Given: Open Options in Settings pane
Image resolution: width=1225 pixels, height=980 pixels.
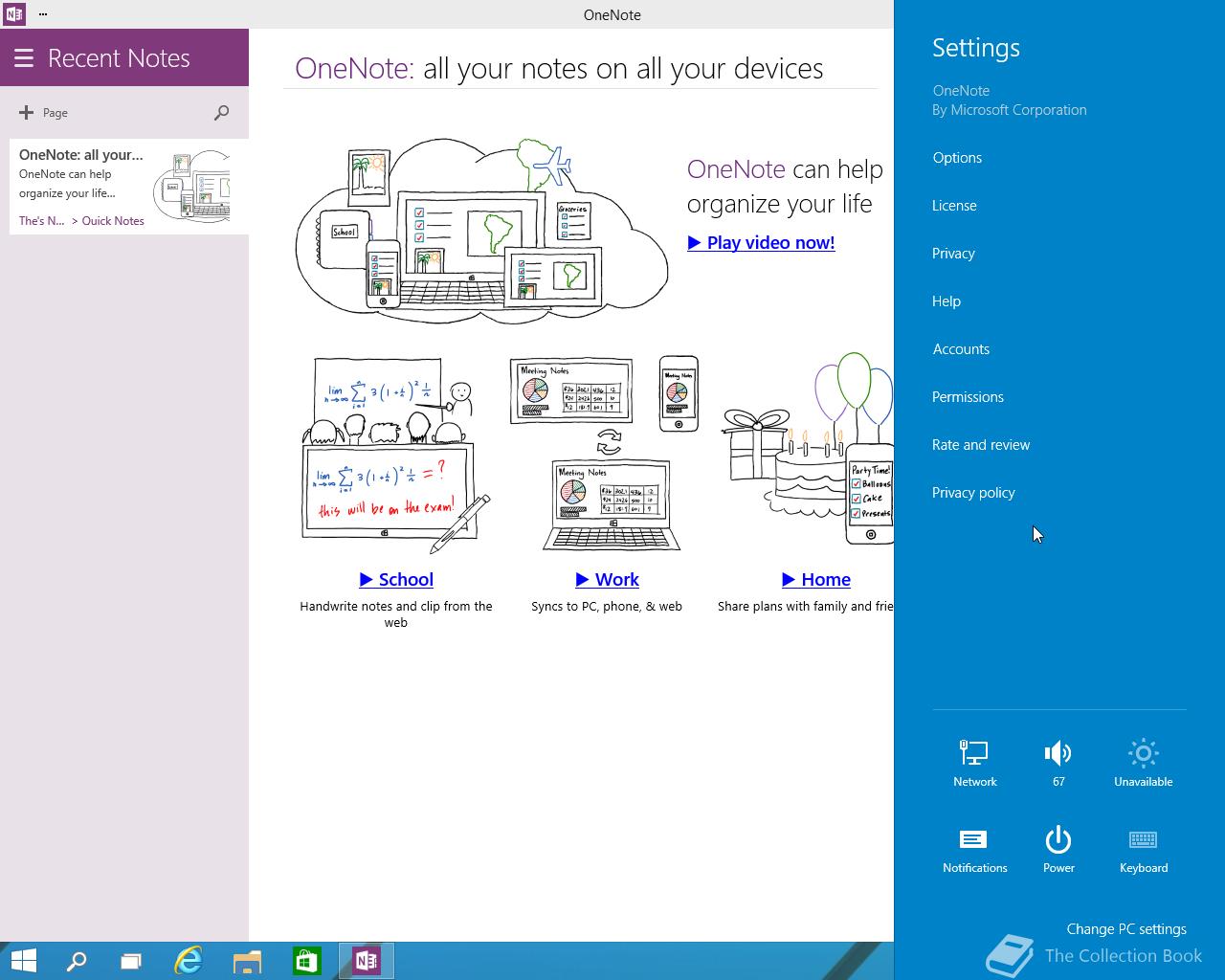Looking at the screenshot, I should pyautogui.click(x=957, y=158).
